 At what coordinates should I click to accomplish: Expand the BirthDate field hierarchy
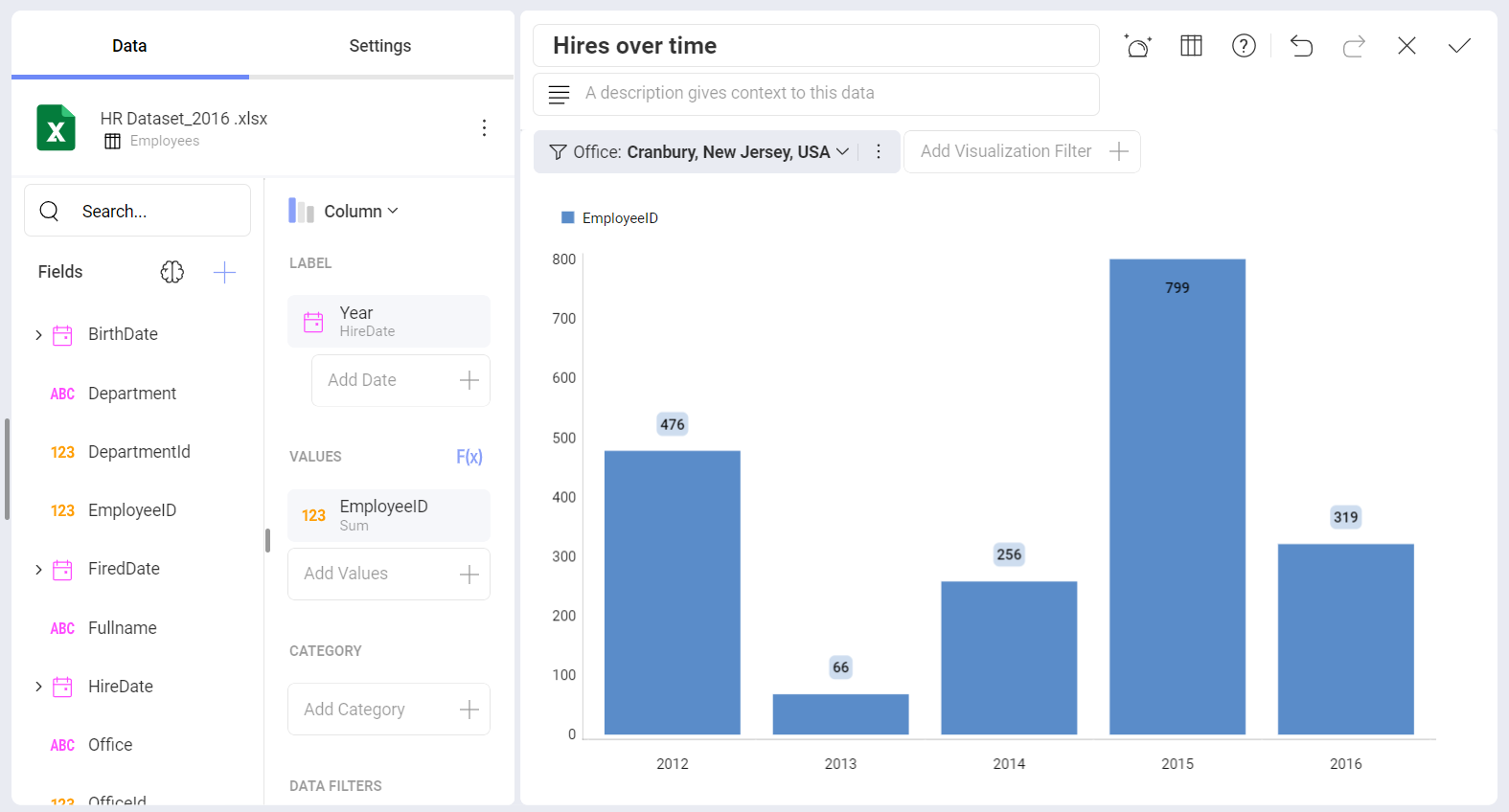click(x=38, y=335)
